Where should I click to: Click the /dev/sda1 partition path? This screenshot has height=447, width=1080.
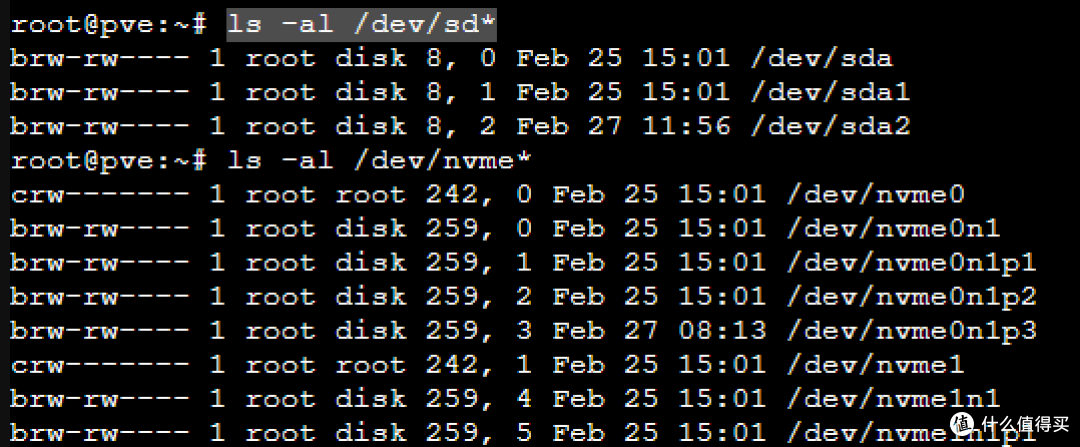(830, 92)
